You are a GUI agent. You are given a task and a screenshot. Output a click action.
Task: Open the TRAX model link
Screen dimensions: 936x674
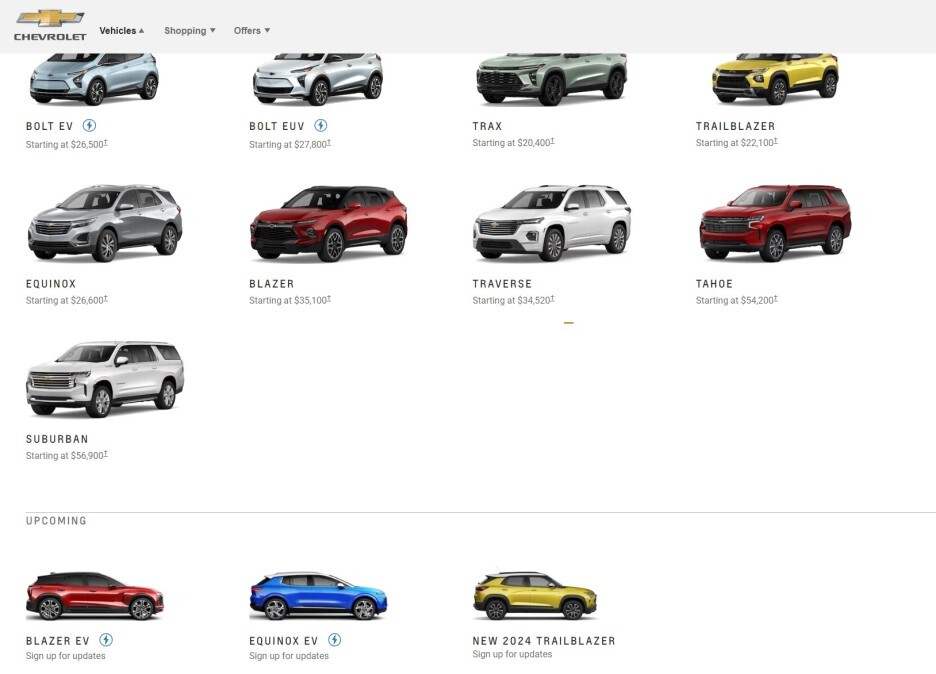click(x=487, y=126)
